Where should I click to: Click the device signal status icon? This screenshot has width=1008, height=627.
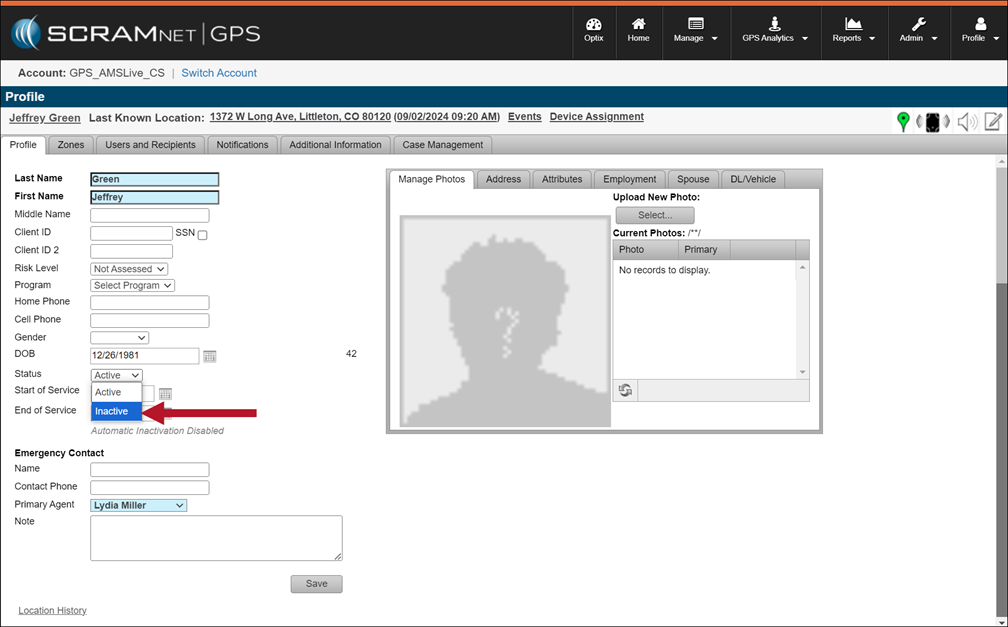pyautogui.click(x=932, y=122)
